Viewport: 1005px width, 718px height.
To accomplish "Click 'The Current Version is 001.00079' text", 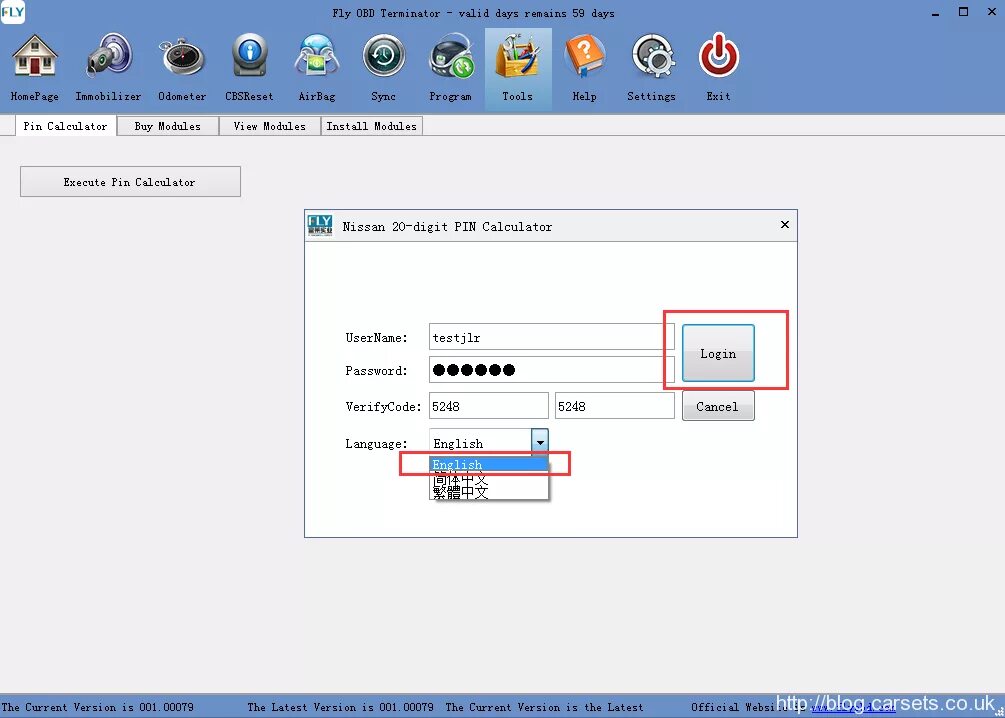I will coord(97,707).
